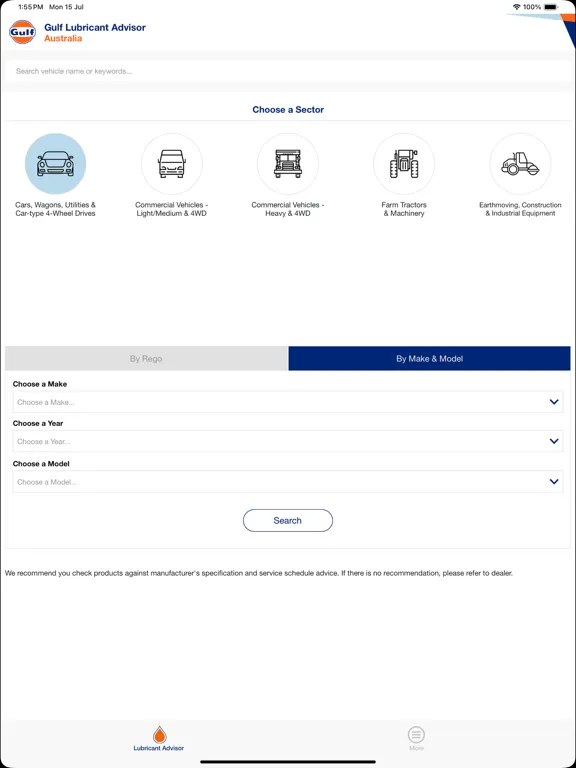
Task: Tap the 'Choose a Make' field label
Action: (x=40, y=384)
